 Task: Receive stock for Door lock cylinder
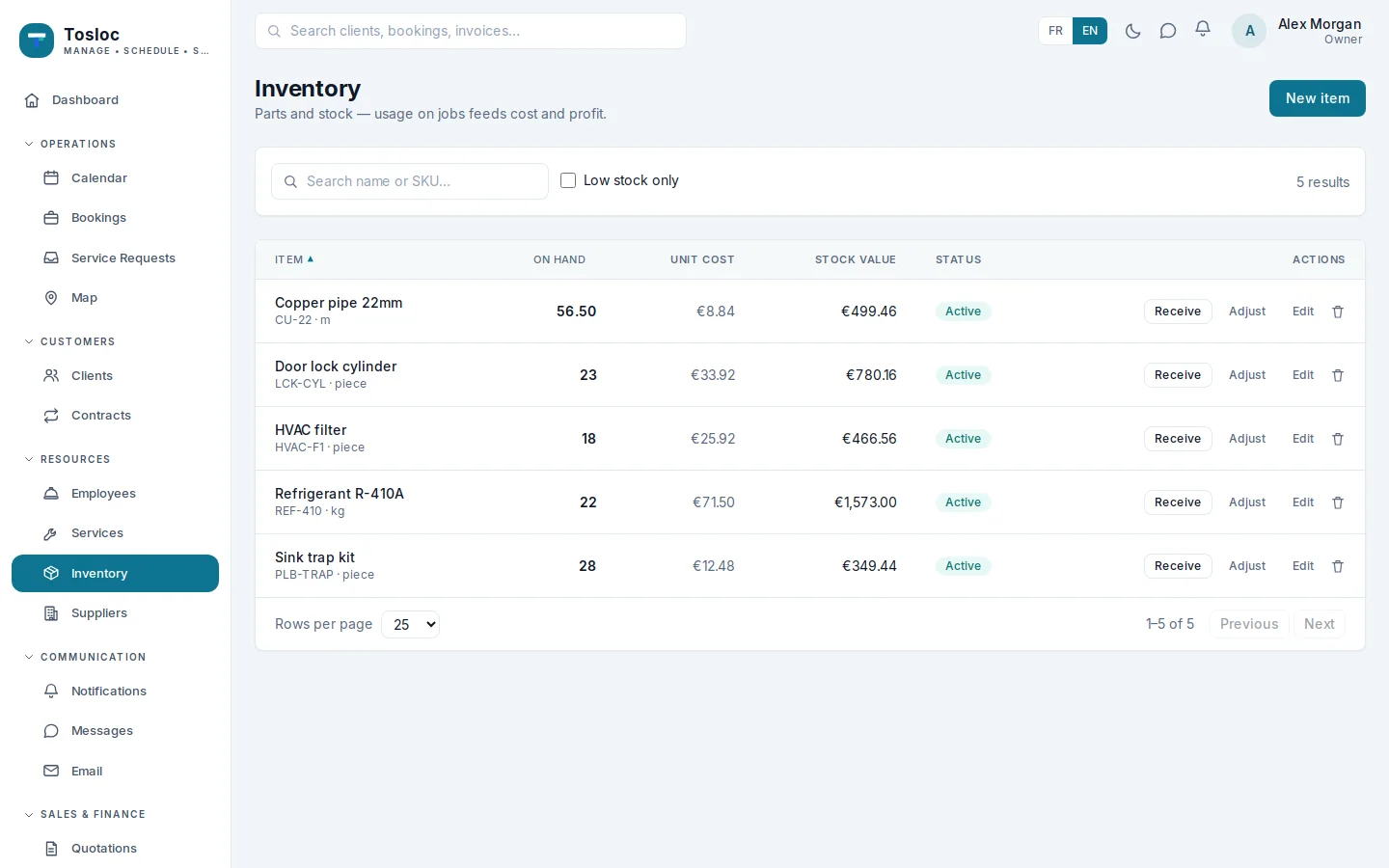pyautogui.click(x=1178, y=375)
